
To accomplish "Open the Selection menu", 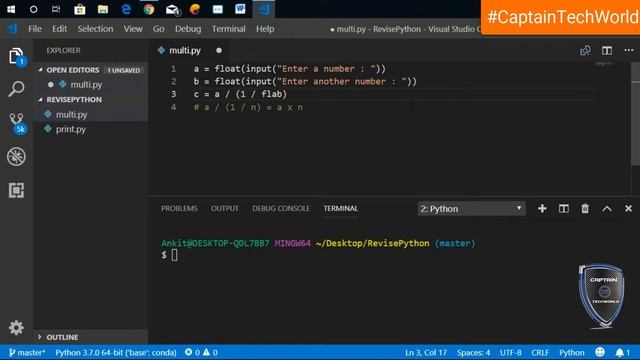I will point(95,29).
